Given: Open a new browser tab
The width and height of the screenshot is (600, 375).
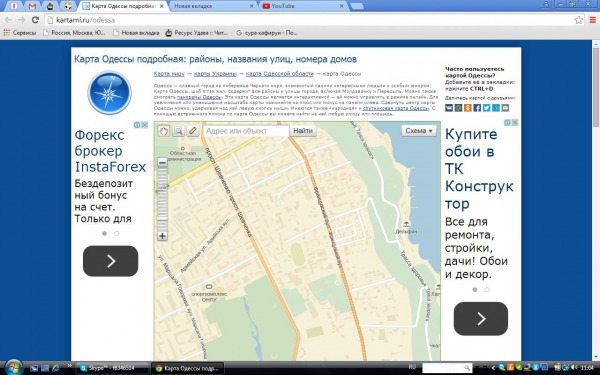Looking at the screenshot, I should point(357,6).
